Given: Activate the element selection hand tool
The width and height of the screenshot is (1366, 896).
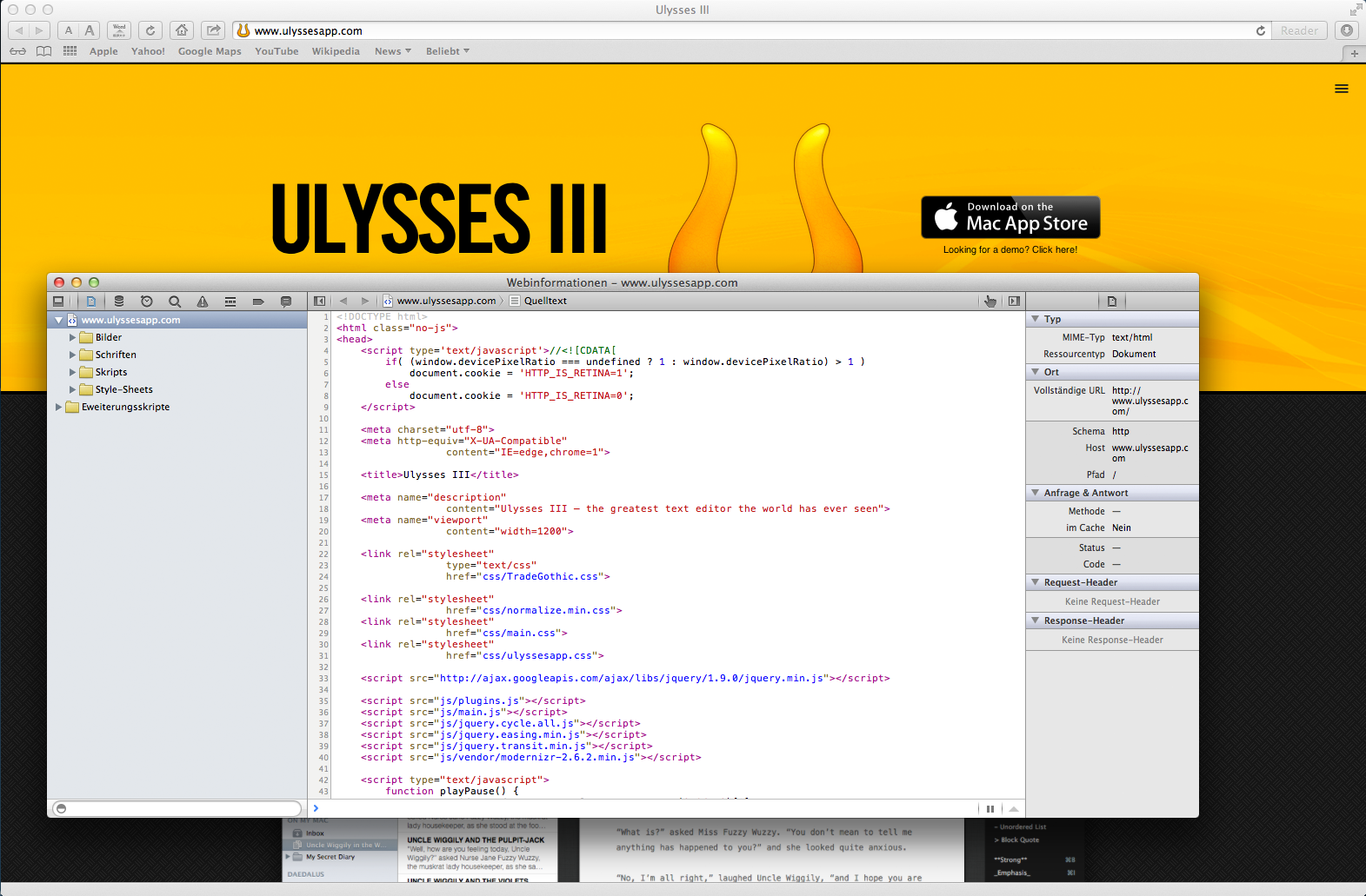Looking at the screenshot, I should pos(990,301).
